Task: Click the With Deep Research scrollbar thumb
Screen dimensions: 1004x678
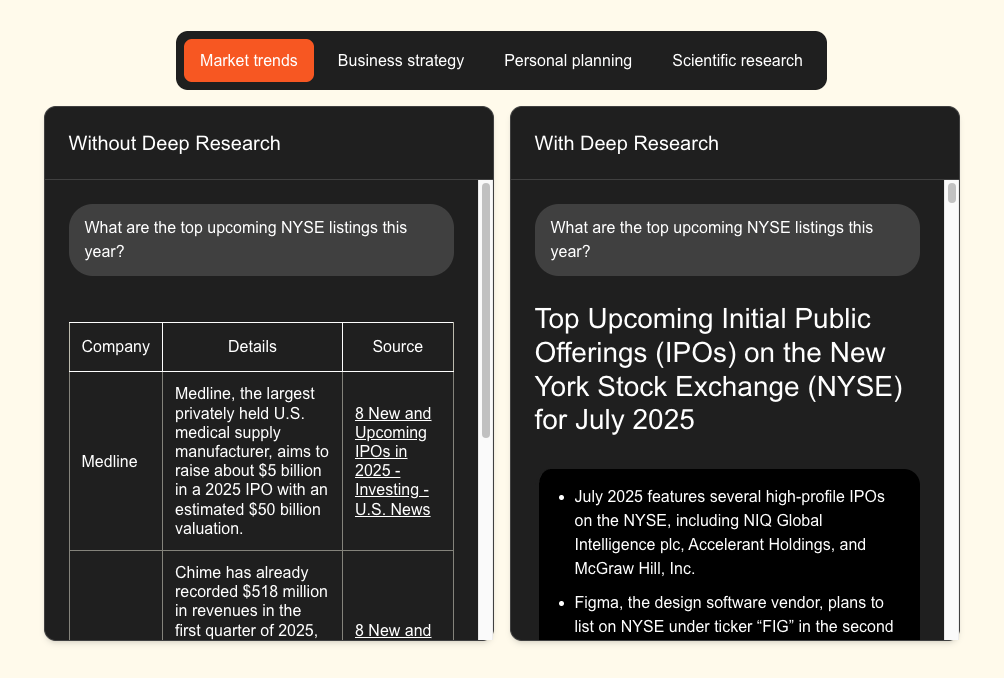Action: tap(952, 193)
